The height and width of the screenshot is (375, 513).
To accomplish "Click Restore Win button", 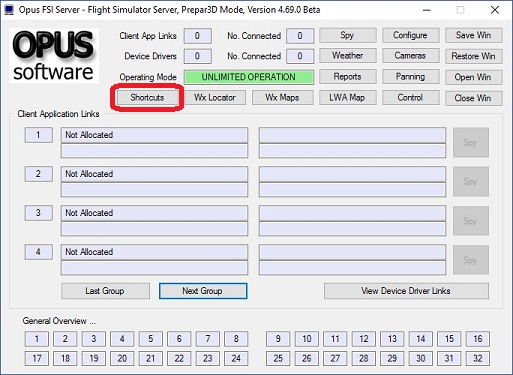I will coord(473,56).
